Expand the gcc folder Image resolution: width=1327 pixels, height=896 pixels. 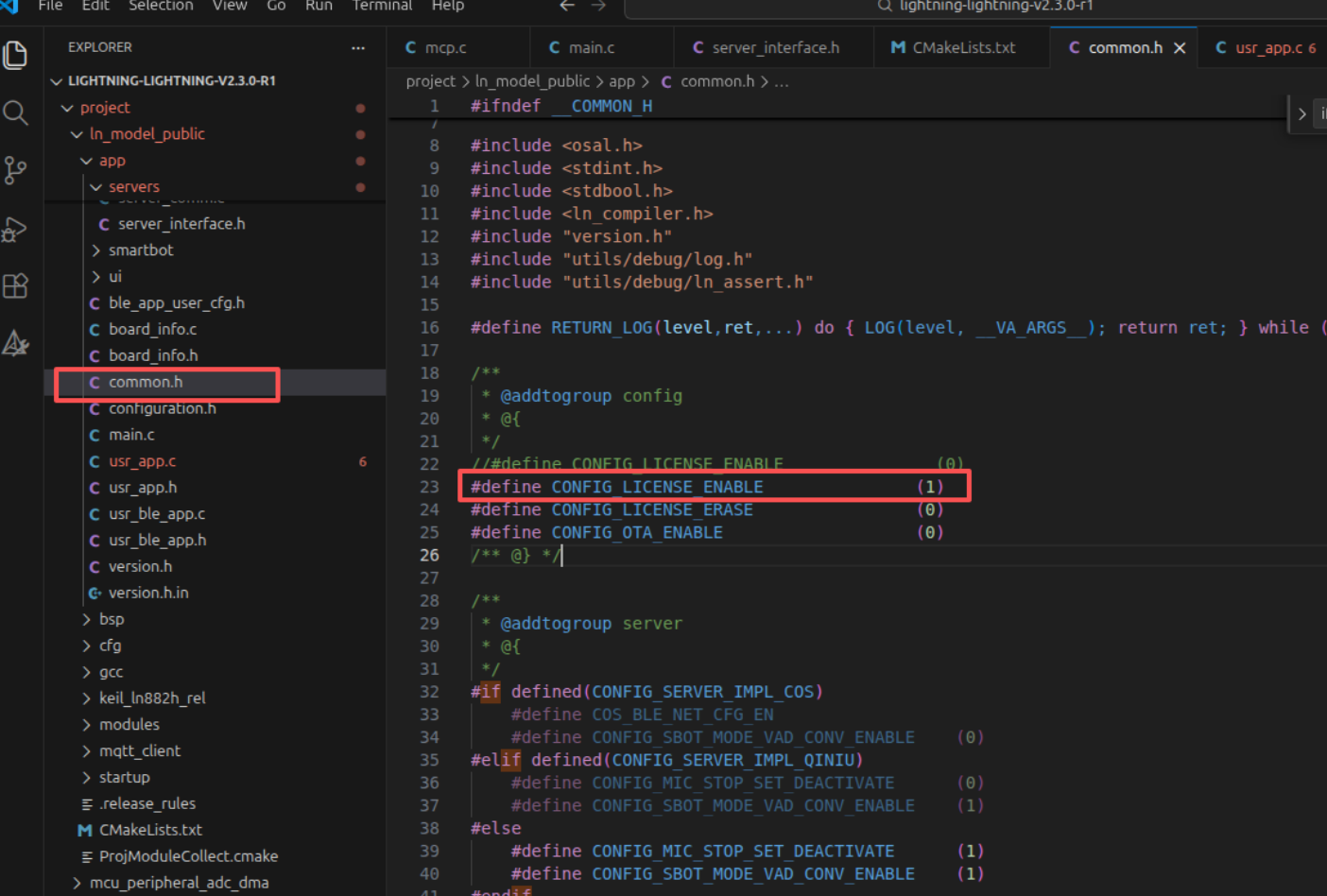click(86, 672)
